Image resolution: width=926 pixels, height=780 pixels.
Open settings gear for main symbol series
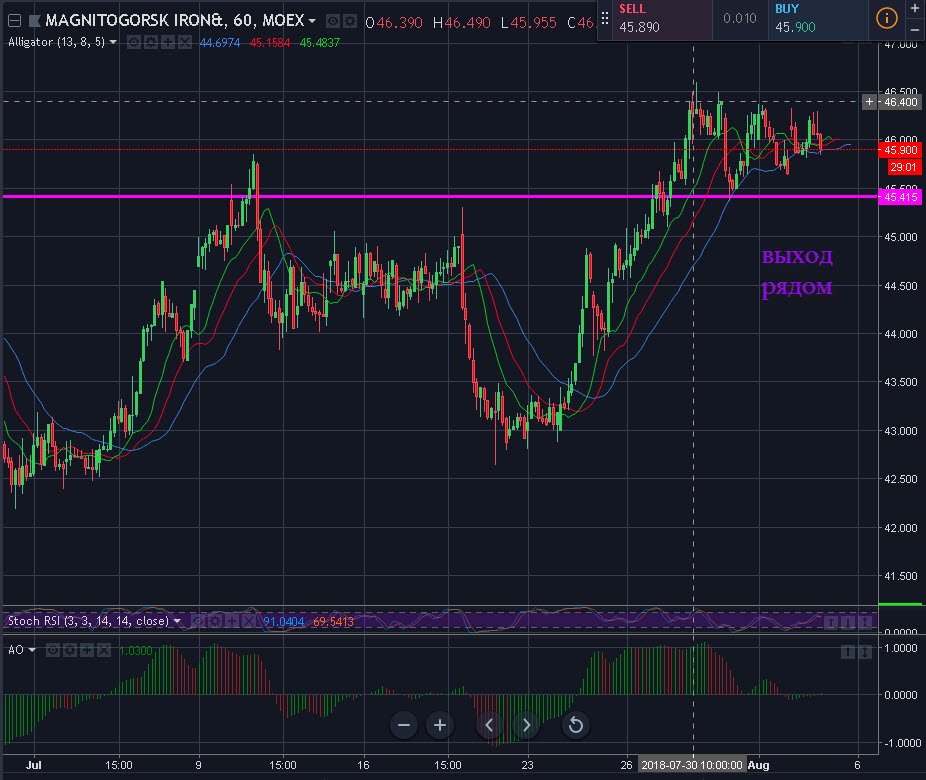click(350, 22)
